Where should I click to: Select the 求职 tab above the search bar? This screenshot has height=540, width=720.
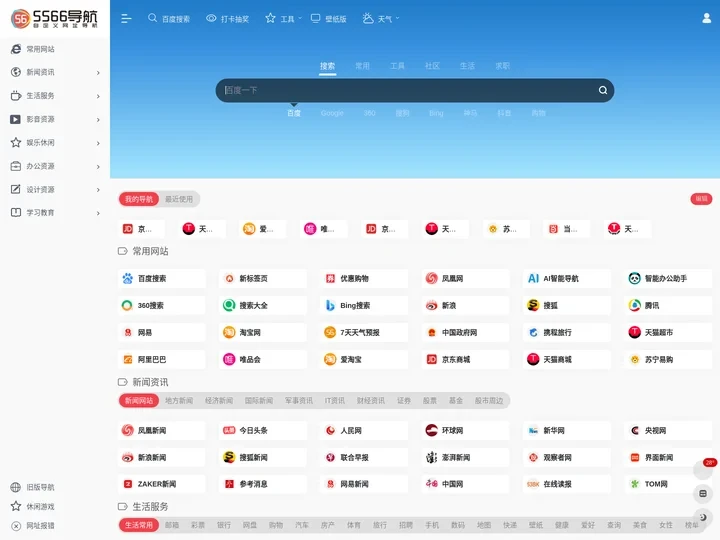click(x=502, y=66)
